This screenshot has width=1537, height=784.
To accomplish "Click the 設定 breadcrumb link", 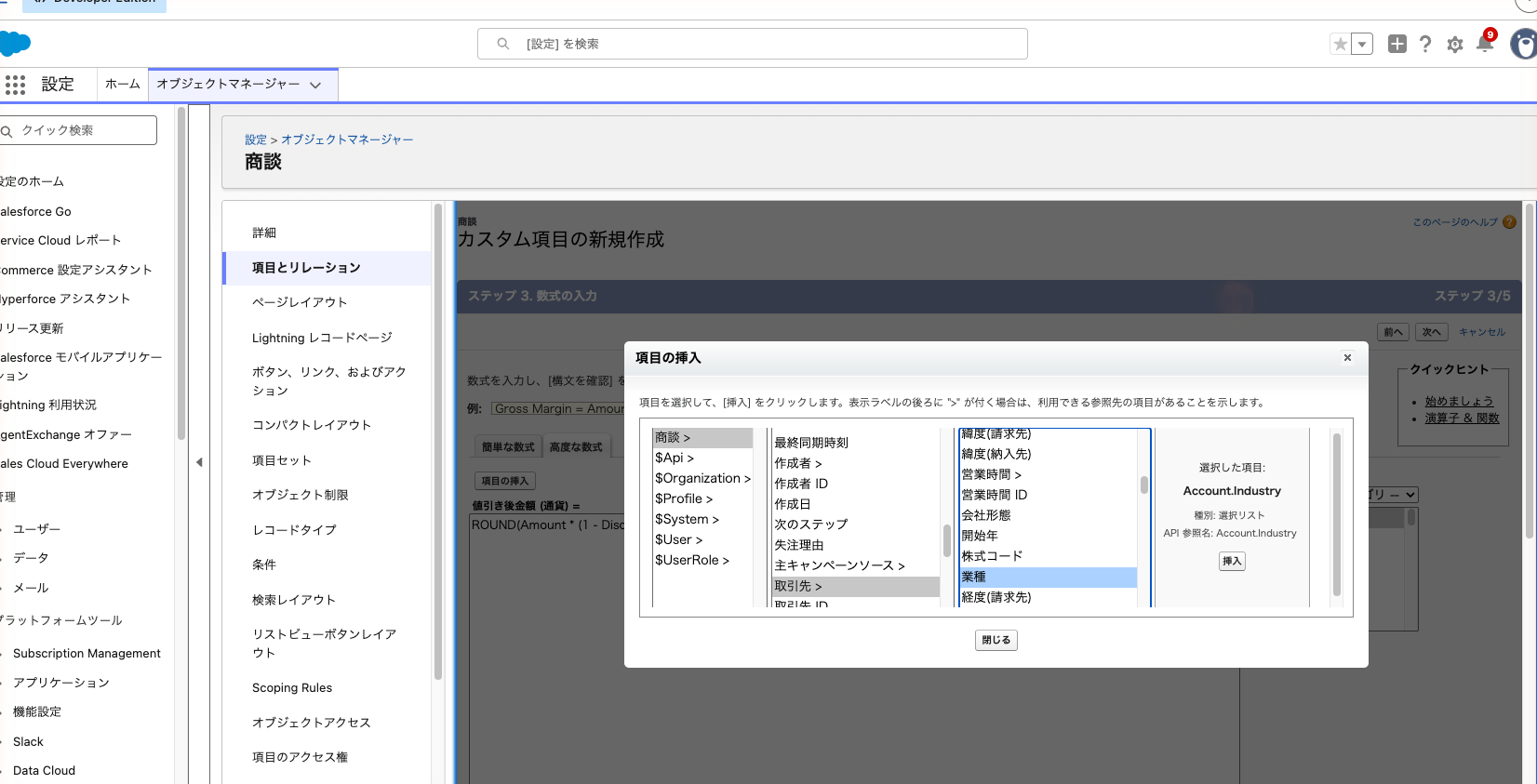I will point(256,140).
